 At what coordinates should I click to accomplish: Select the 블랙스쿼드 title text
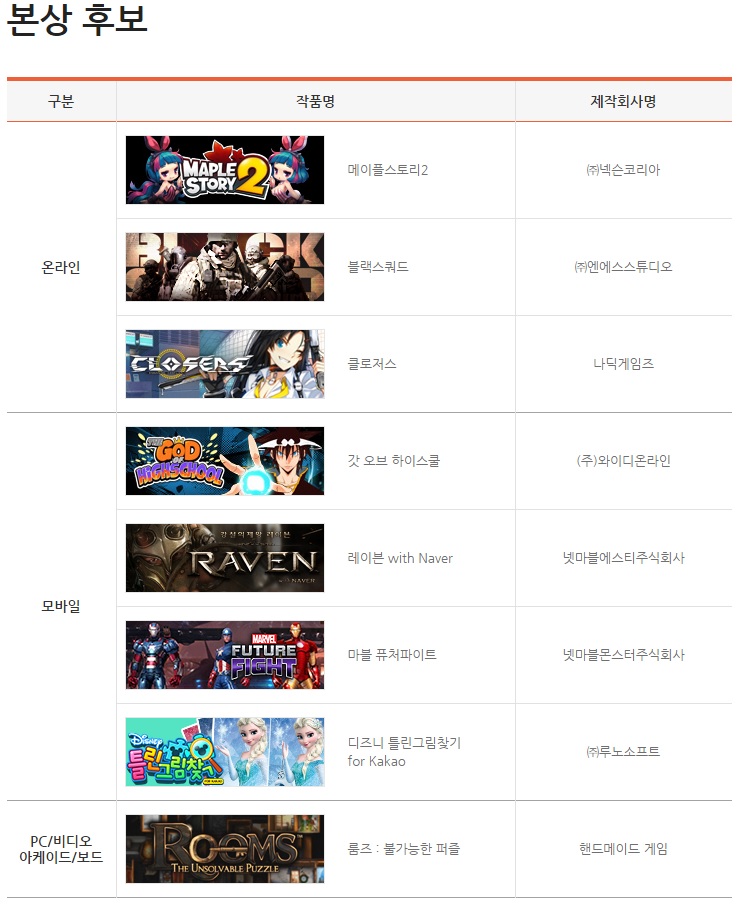pyautogui.click(x=378, y=267)
